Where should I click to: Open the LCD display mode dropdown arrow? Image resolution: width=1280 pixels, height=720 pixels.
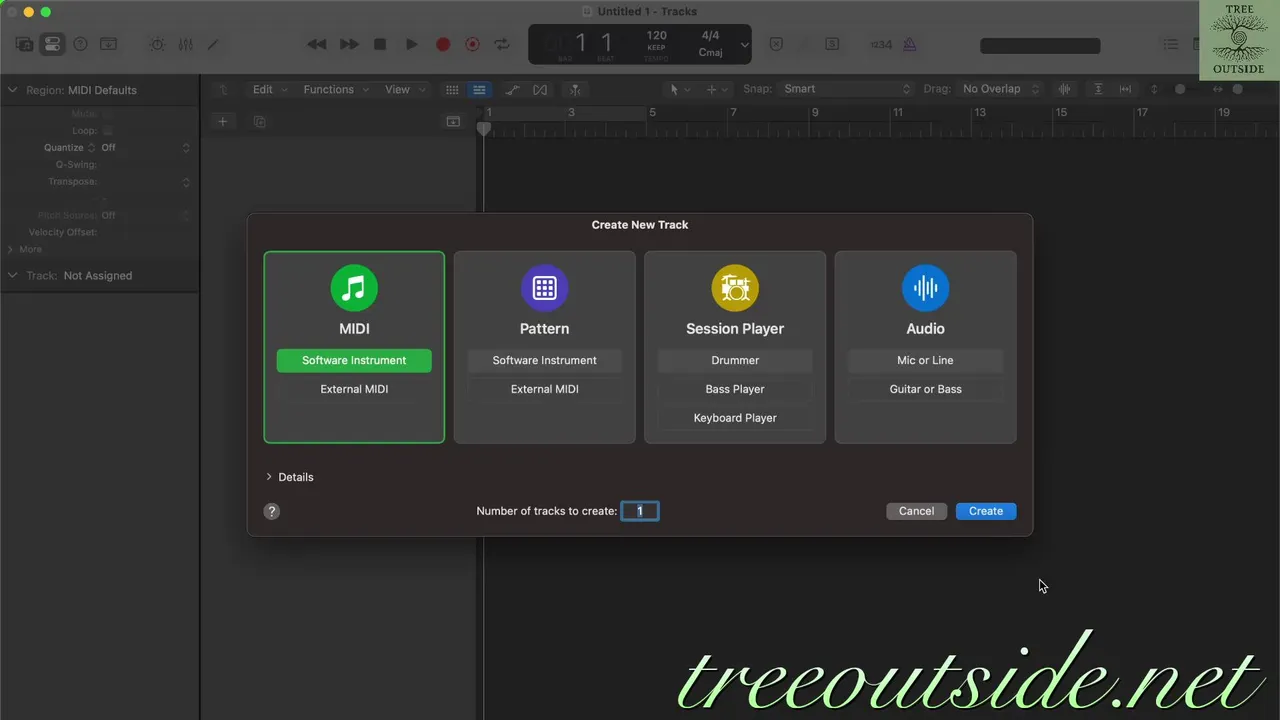tap(744, 44)
